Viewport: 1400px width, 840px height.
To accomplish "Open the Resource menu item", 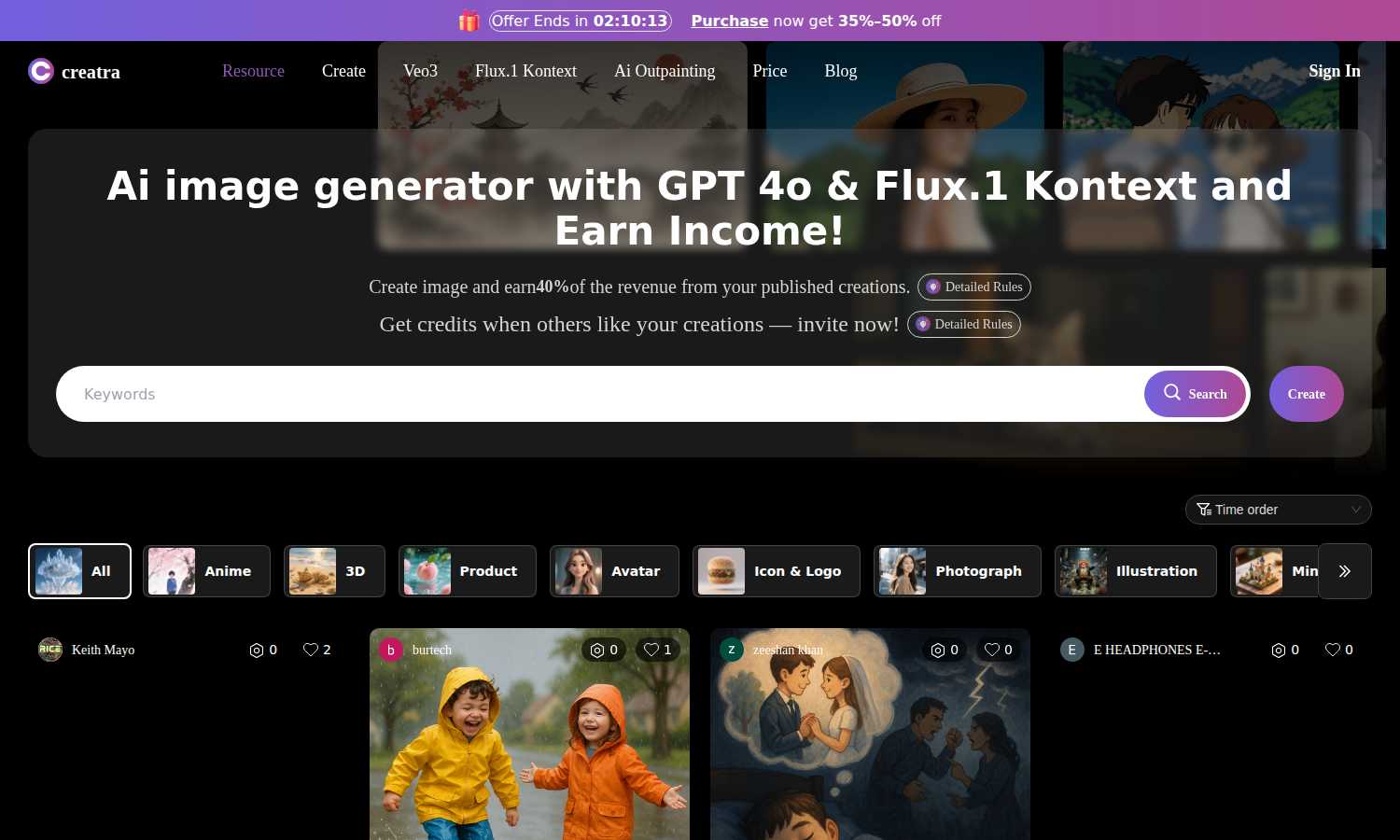I will (253, 71).
